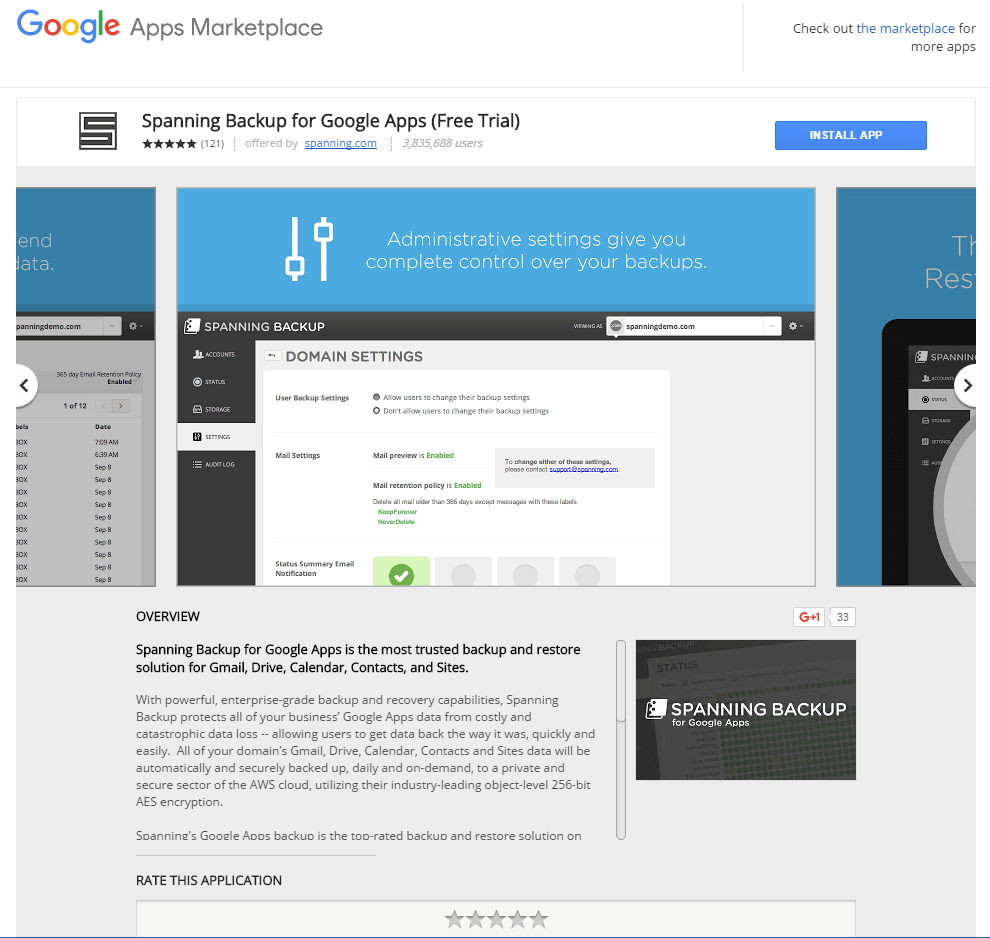Click the sliders icon in blue banner

click(x=309, y=248)
